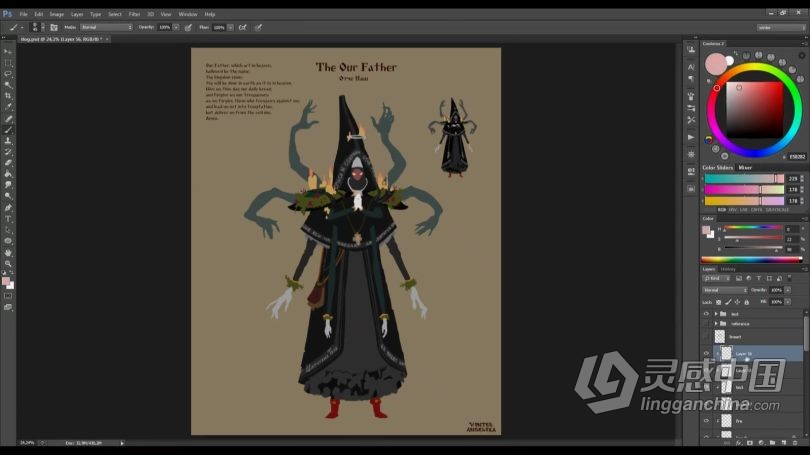This screenshot has height=455, width=810.
Task: Open the brush Mode dropdown in options bar
Action: [x=106, y=27]
